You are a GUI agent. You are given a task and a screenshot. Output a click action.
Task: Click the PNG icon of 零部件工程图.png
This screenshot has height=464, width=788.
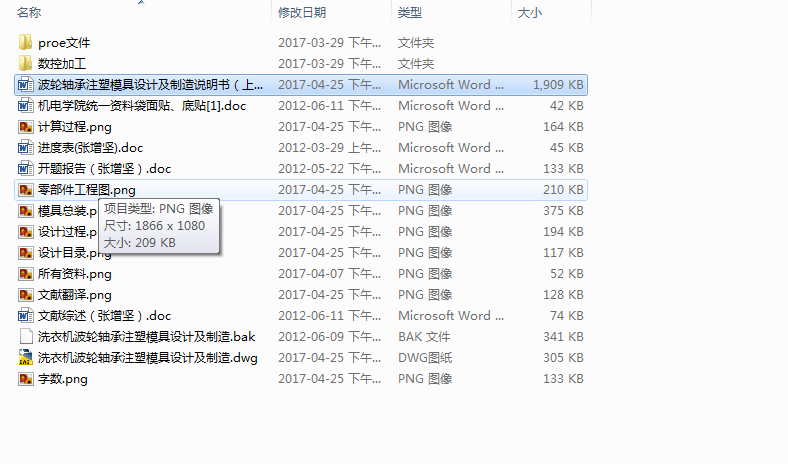(x=26, y=190)
